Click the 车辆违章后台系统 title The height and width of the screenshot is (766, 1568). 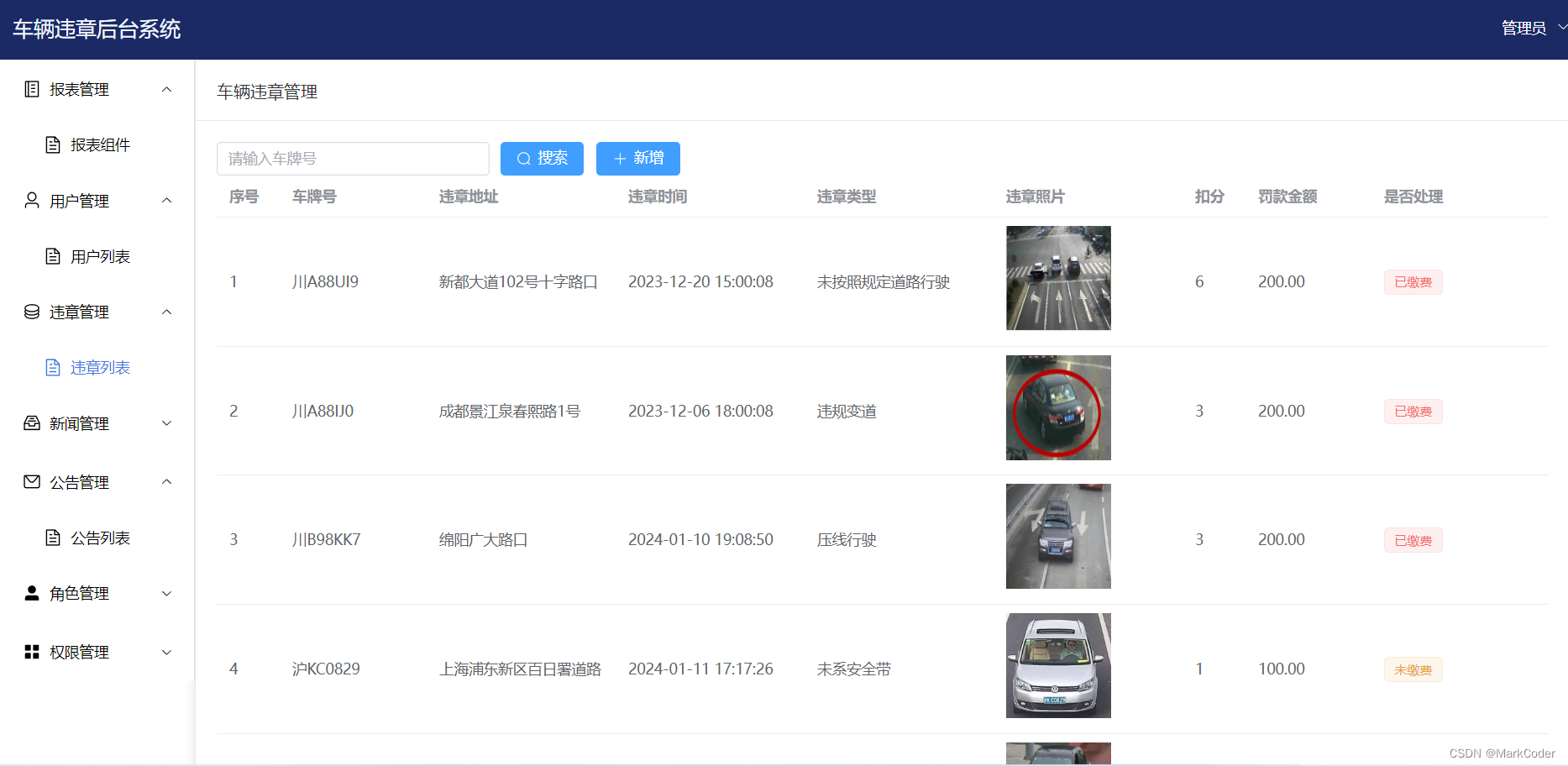click(x=97, y=29)
